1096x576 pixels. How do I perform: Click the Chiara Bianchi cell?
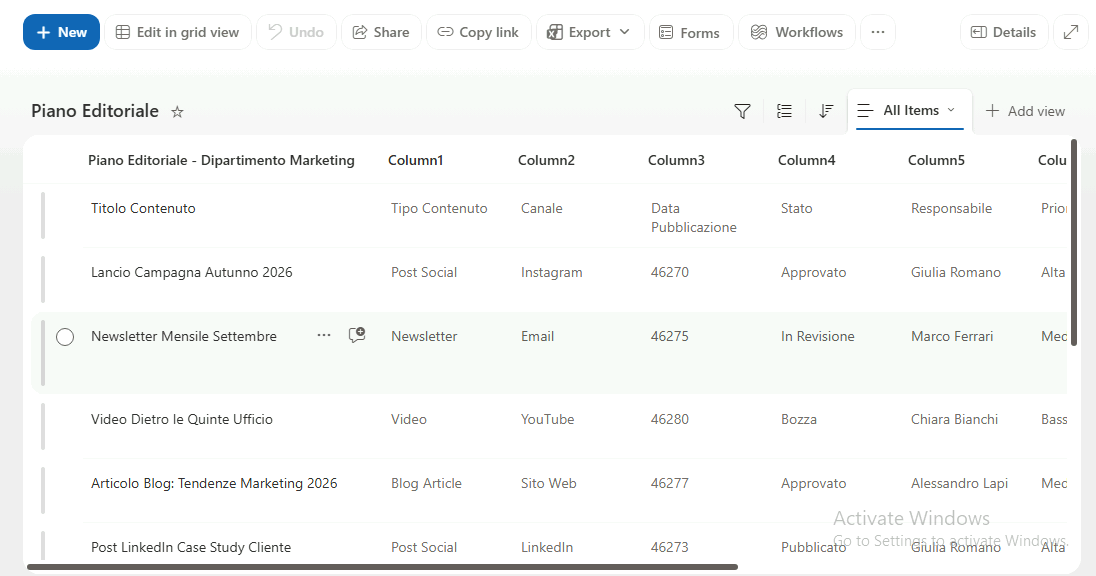coord(954,419)
